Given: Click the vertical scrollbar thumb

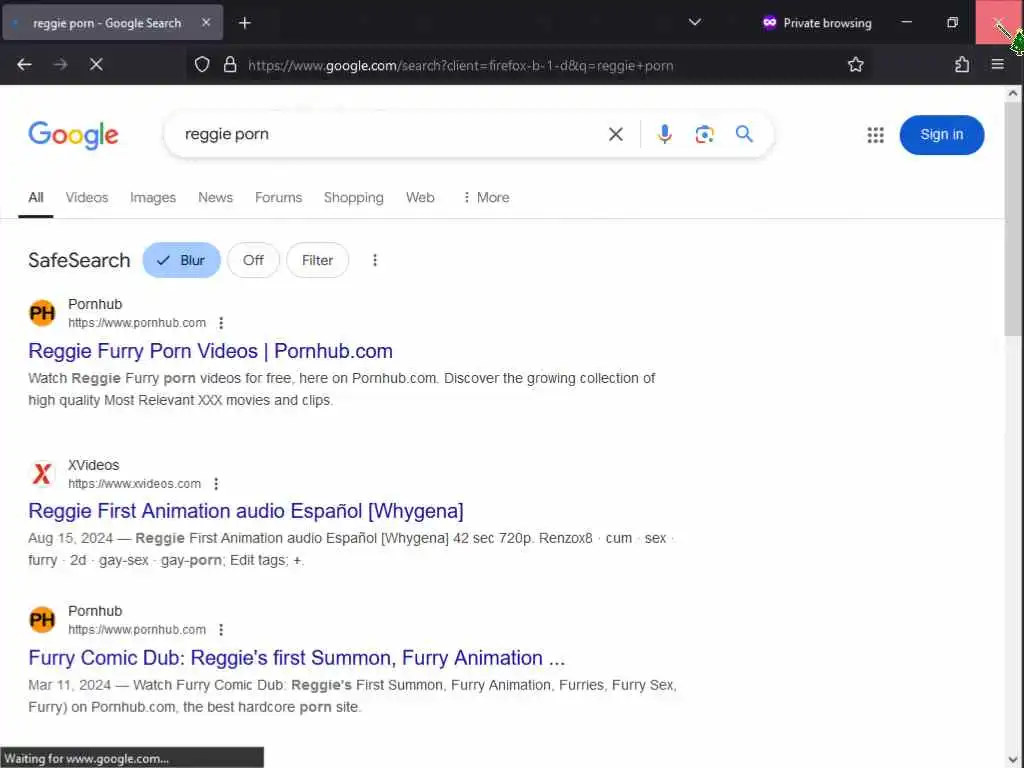Looking at the screenshot, I should click(1013, 219).
